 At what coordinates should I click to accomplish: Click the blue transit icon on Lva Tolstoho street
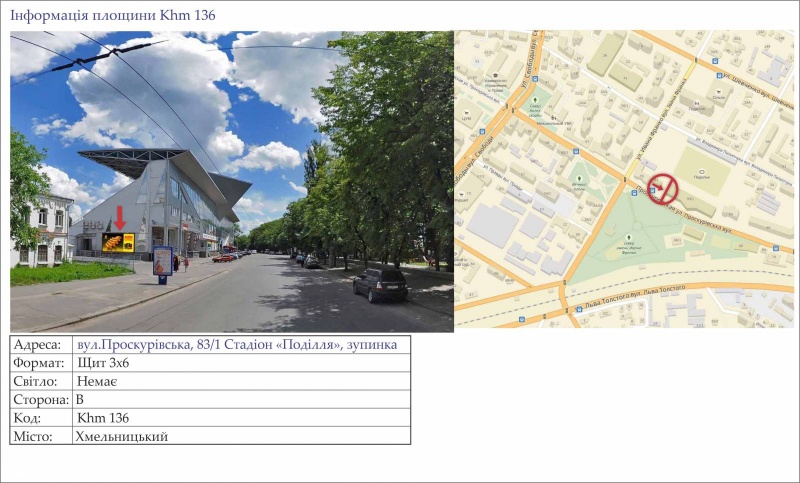[579, 309]
